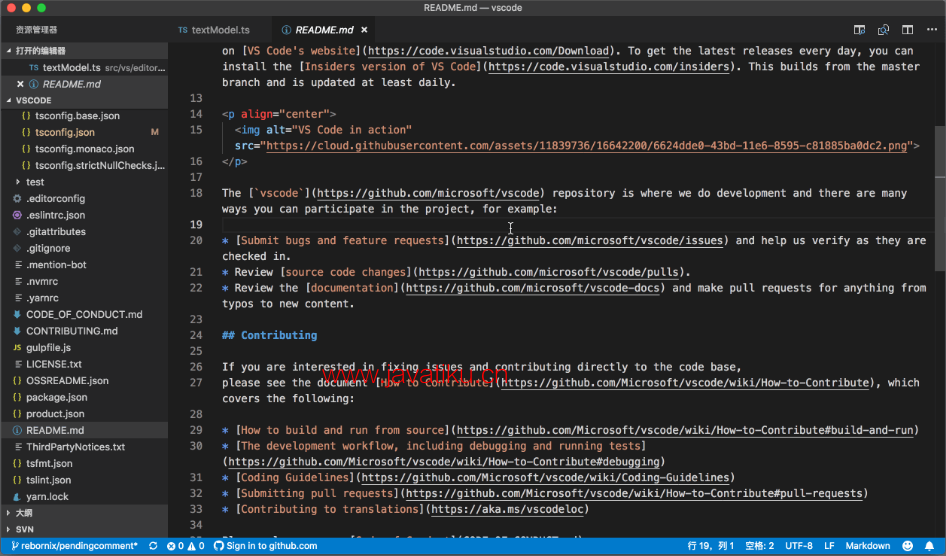Viewport: 946px width, 556px height.
Task: Open tsconfig.base.json in the explorer
Action: point(84,115)
